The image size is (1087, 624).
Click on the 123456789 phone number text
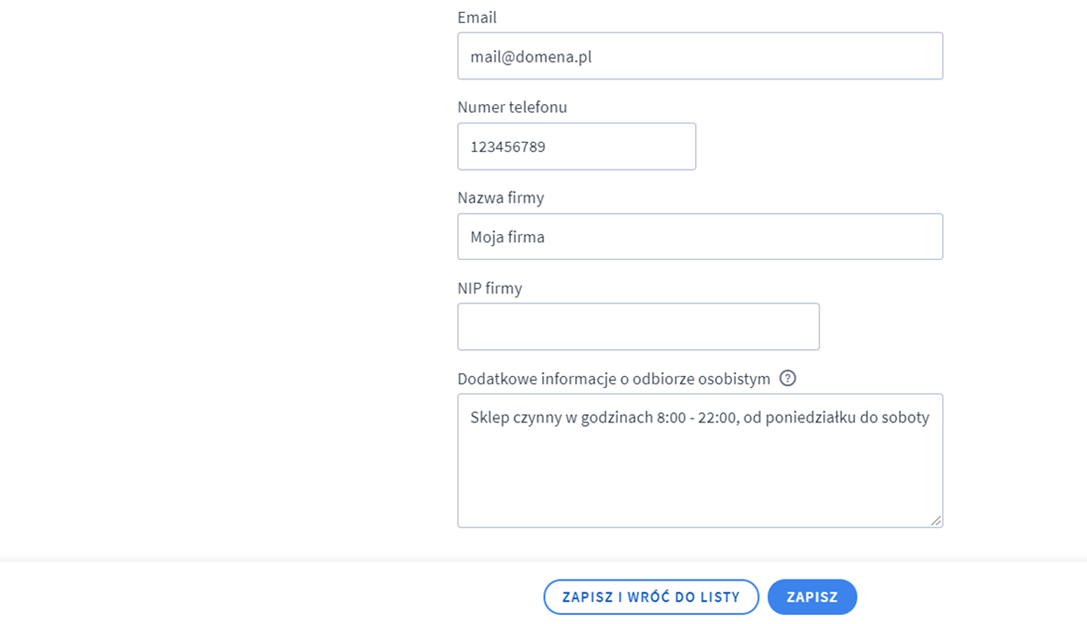tap(508, 147)
